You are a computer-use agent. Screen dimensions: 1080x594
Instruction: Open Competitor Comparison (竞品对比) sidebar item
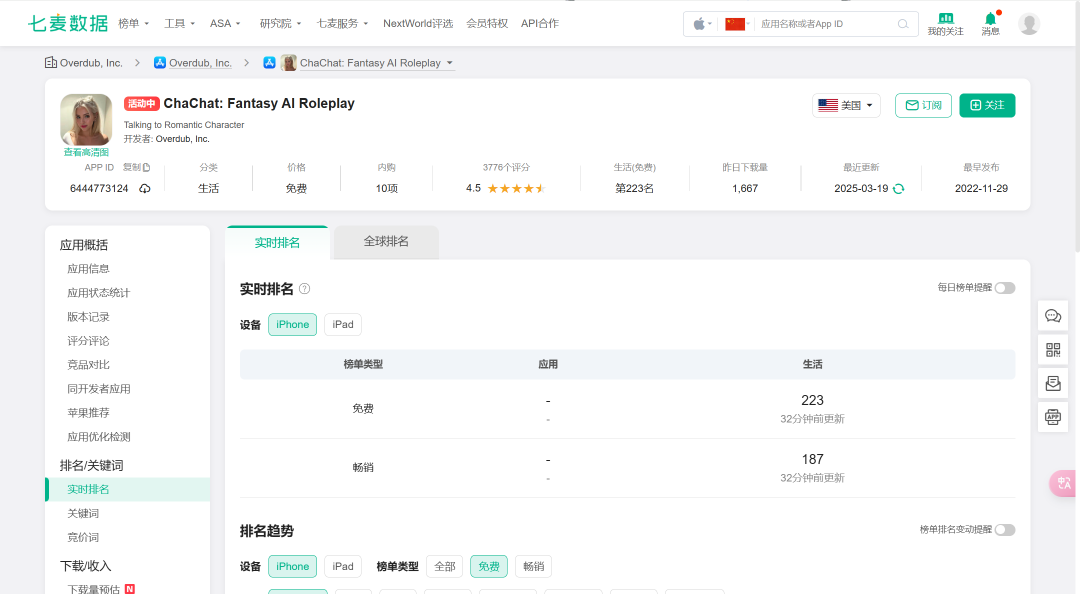click(x=88, y=365)
